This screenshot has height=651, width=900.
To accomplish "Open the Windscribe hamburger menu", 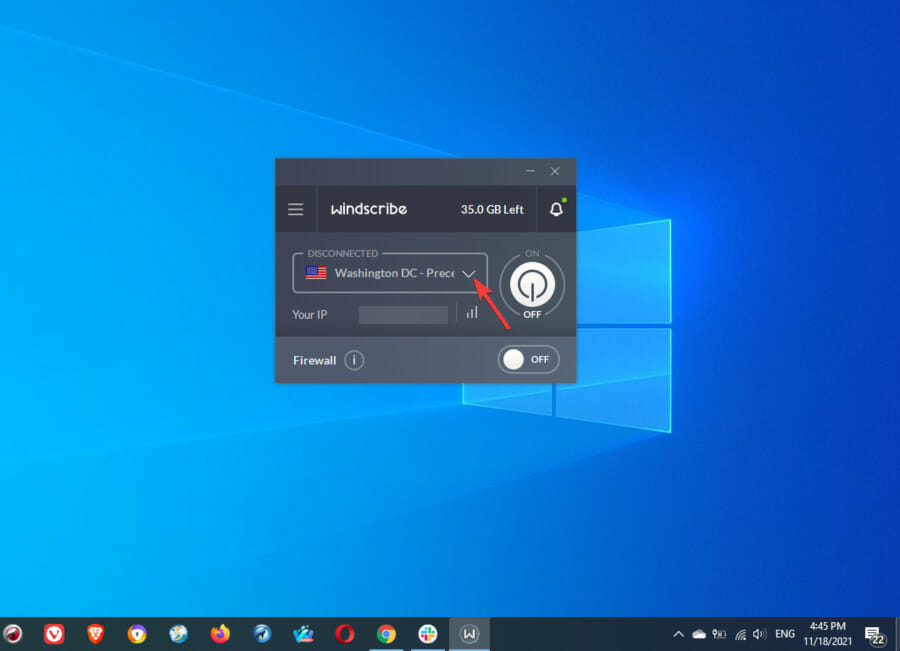I will coord(295,209).
